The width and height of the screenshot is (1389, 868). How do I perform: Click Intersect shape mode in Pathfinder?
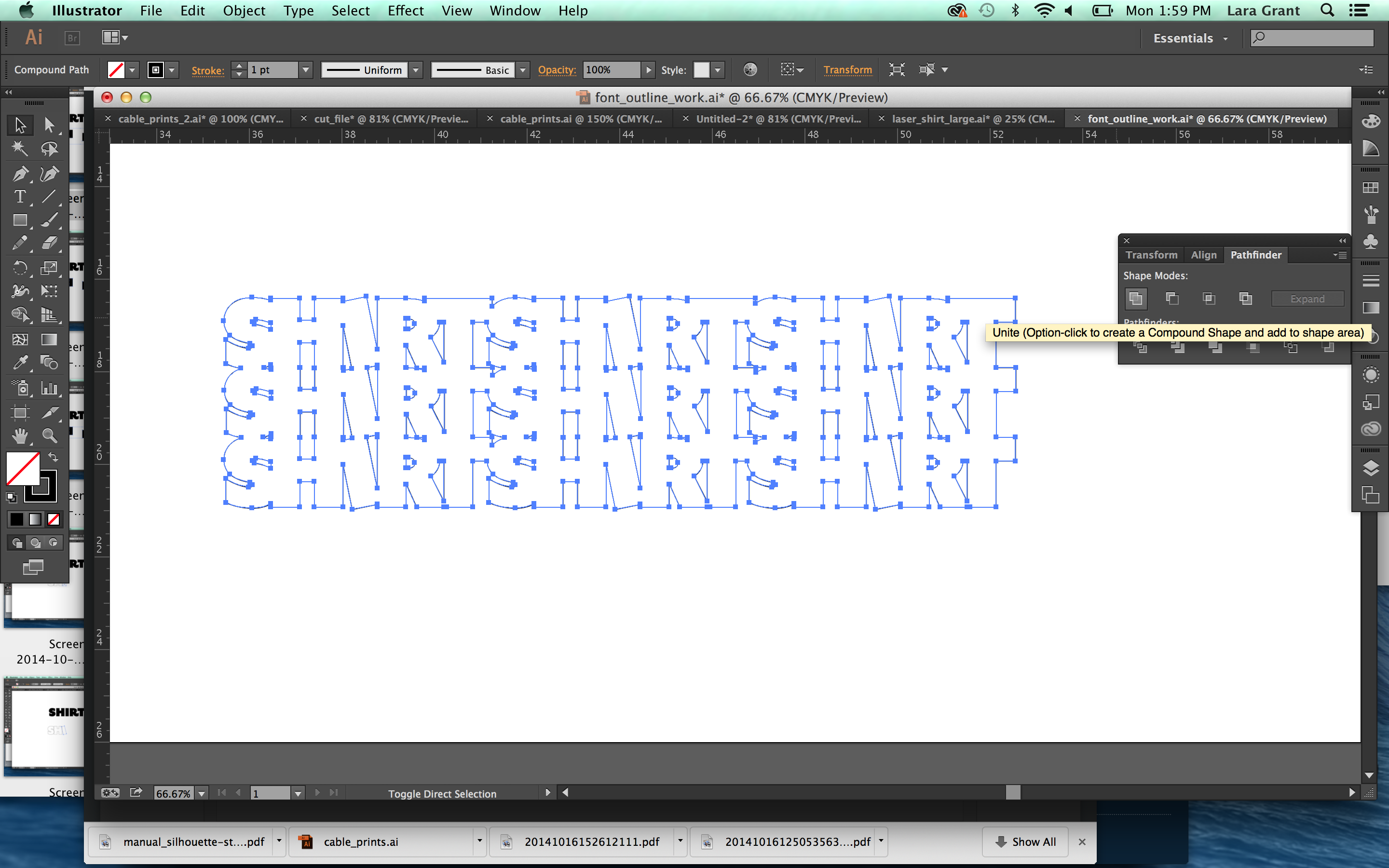(x=1209, y=298)
